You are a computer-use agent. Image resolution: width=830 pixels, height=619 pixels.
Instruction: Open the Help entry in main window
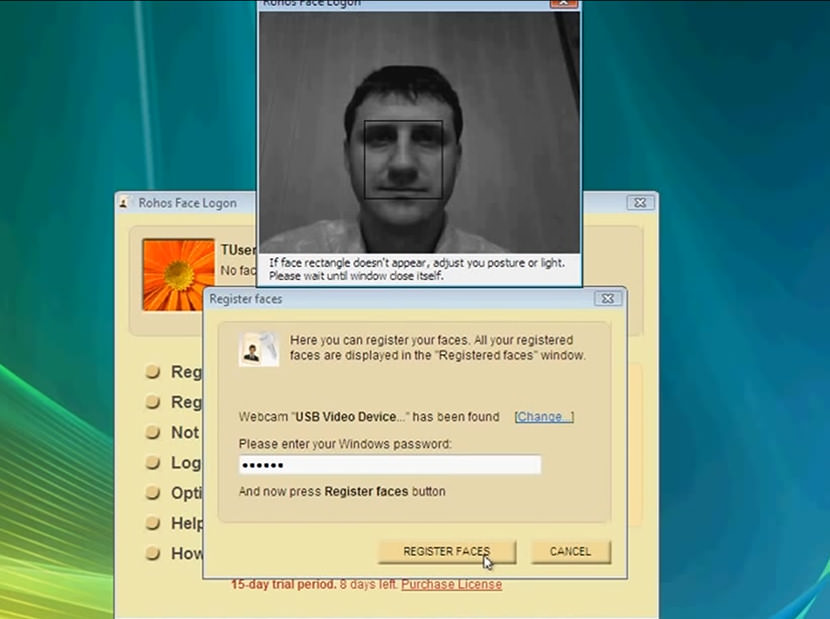pos(174,523)
